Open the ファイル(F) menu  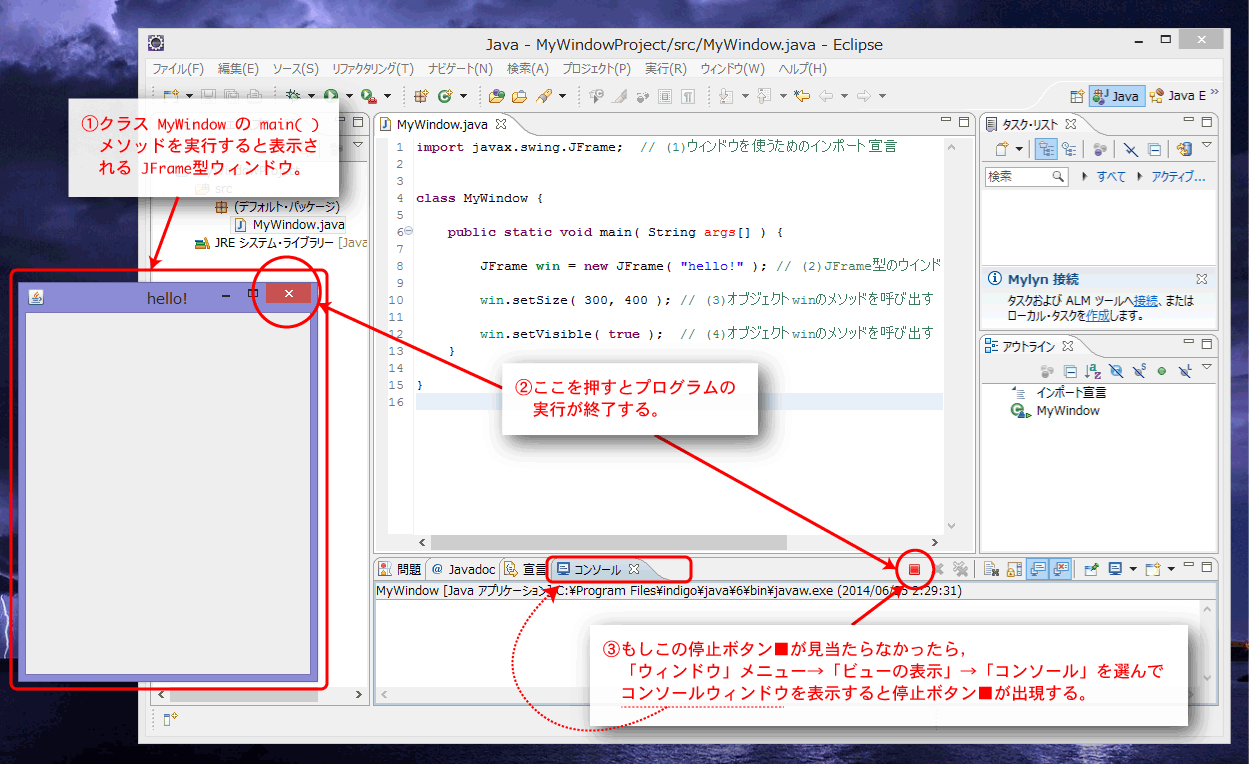pos(178,69)
